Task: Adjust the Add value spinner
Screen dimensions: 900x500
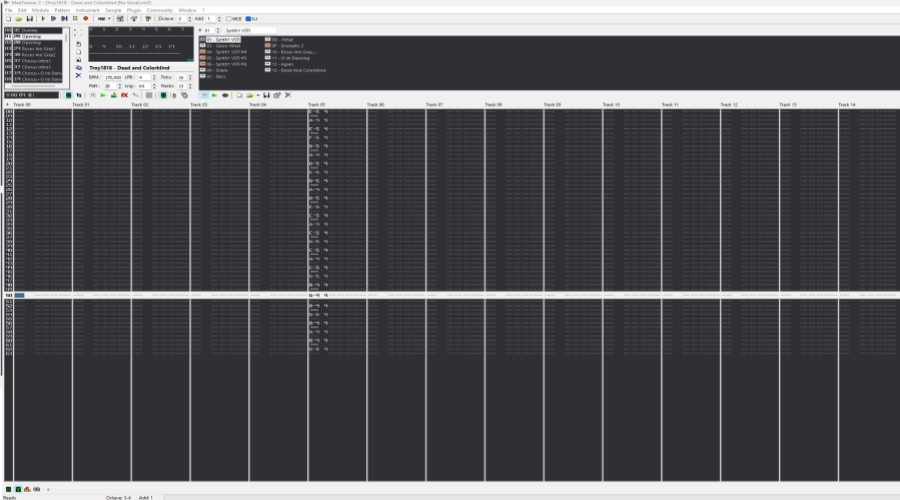Action: (x=219, y=19)
